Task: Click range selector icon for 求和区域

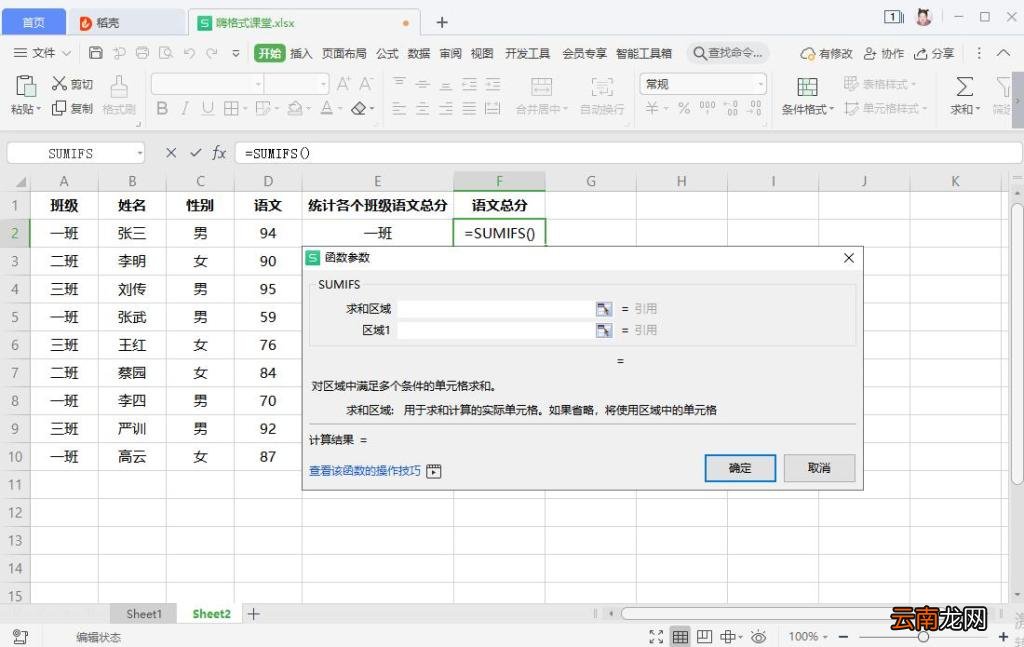Action: pyautogui.click(x=604, y=309)
